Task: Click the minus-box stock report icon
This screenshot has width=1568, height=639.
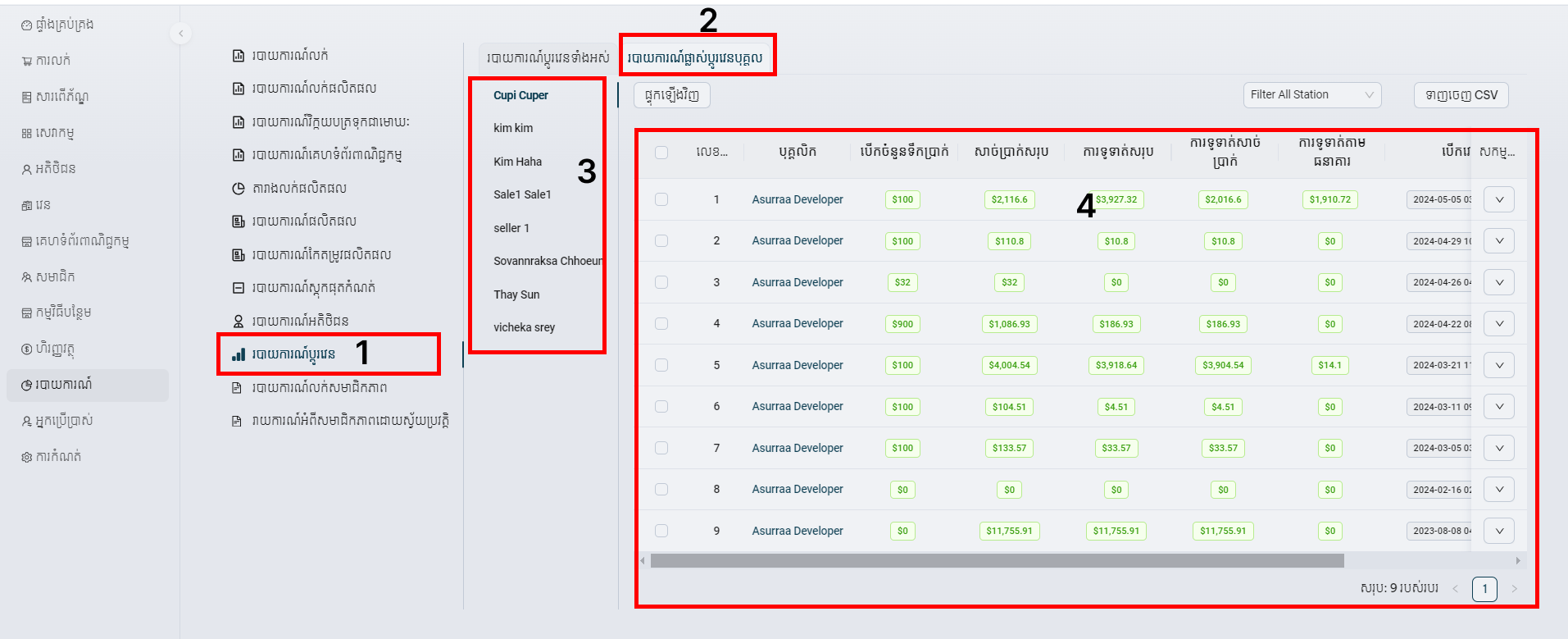Action: click(239, 288)
